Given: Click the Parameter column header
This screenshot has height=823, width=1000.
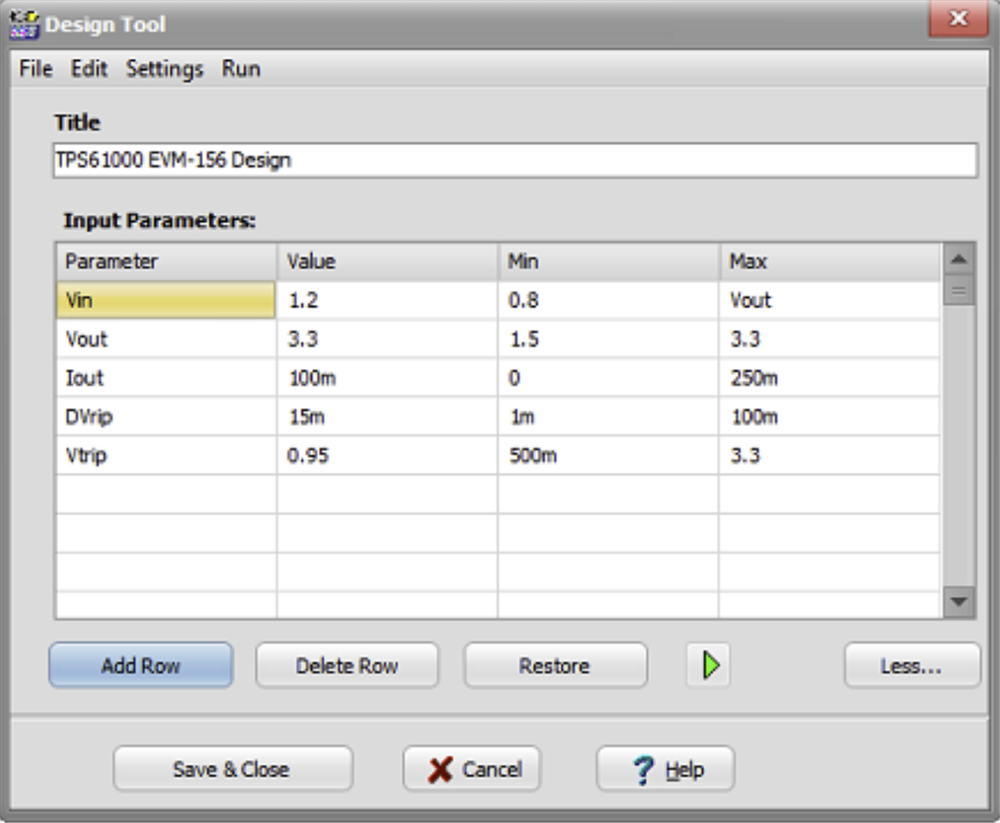Looking at the screenshot, I should pos(166,262).
